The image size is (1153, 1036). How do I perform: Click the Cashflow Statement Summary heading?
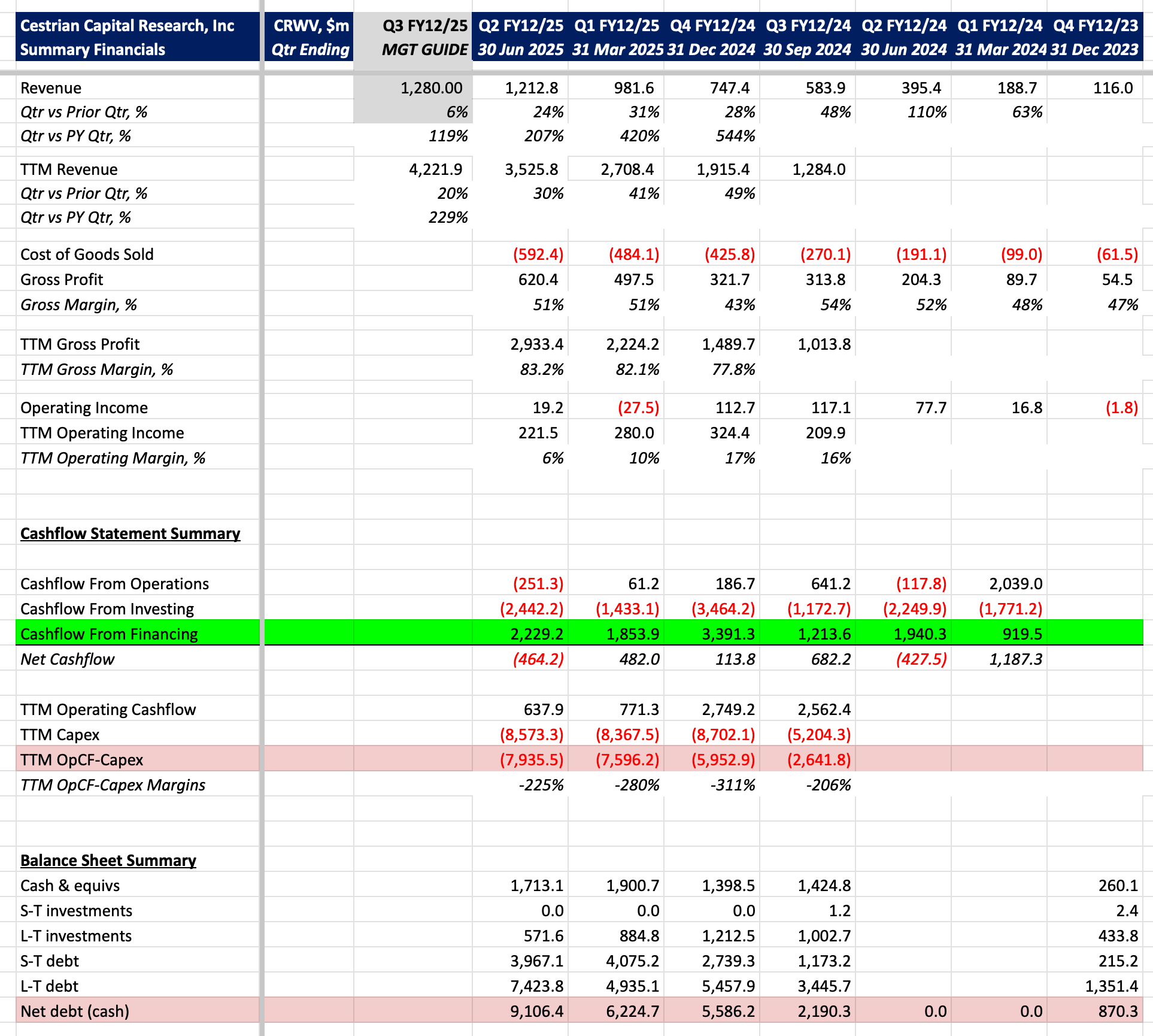point(130,534)
